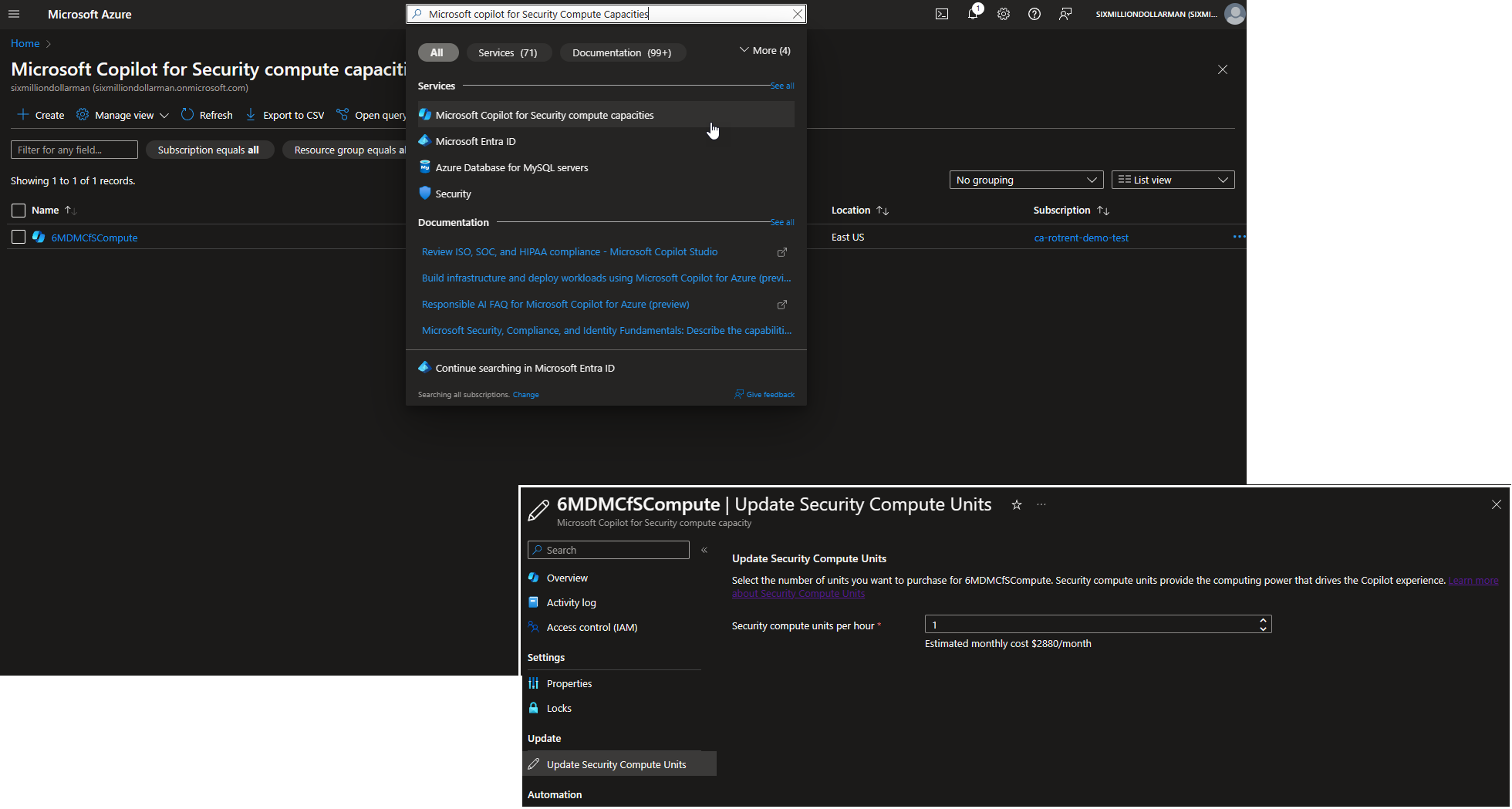The height and width of the screenshot is (809, 1512).
Task: Decrease security compute units with down arrow
Action: (1263, 629)
